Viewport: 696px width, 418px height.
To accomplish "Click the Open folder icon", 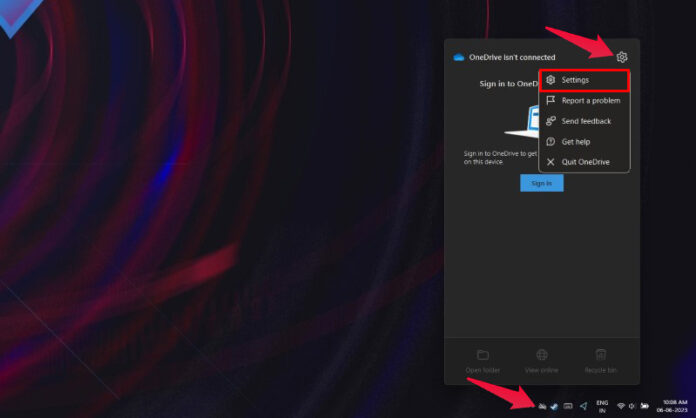I will [x=482, y=359].
